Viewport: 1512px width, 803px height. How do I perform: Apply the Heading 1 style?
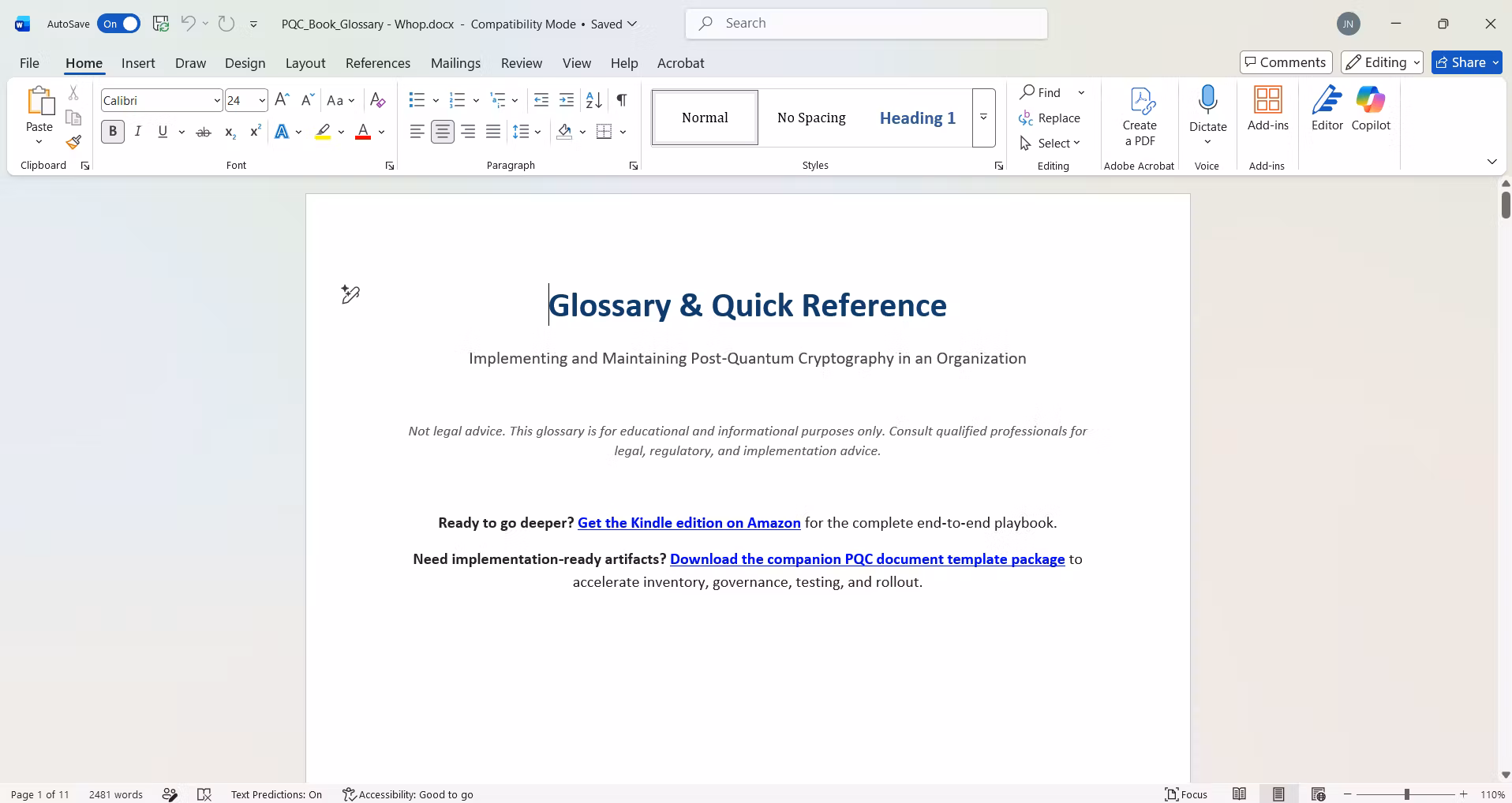(918, 118)
